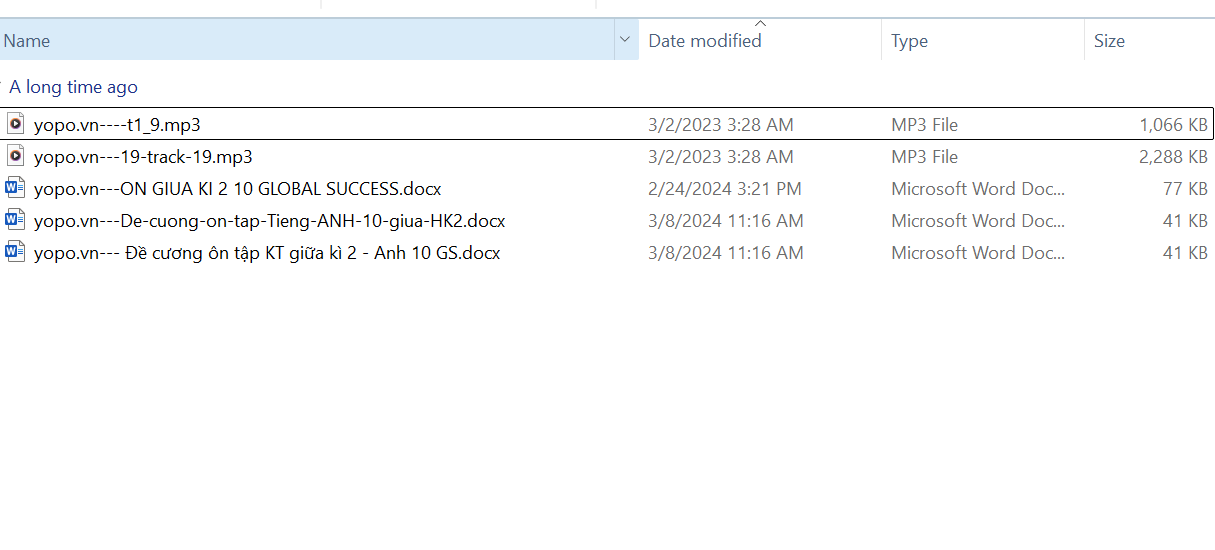The width and height of the screenshot is (1215, 550).
Task: Click the 77 KB size value
Action: 1185,189
